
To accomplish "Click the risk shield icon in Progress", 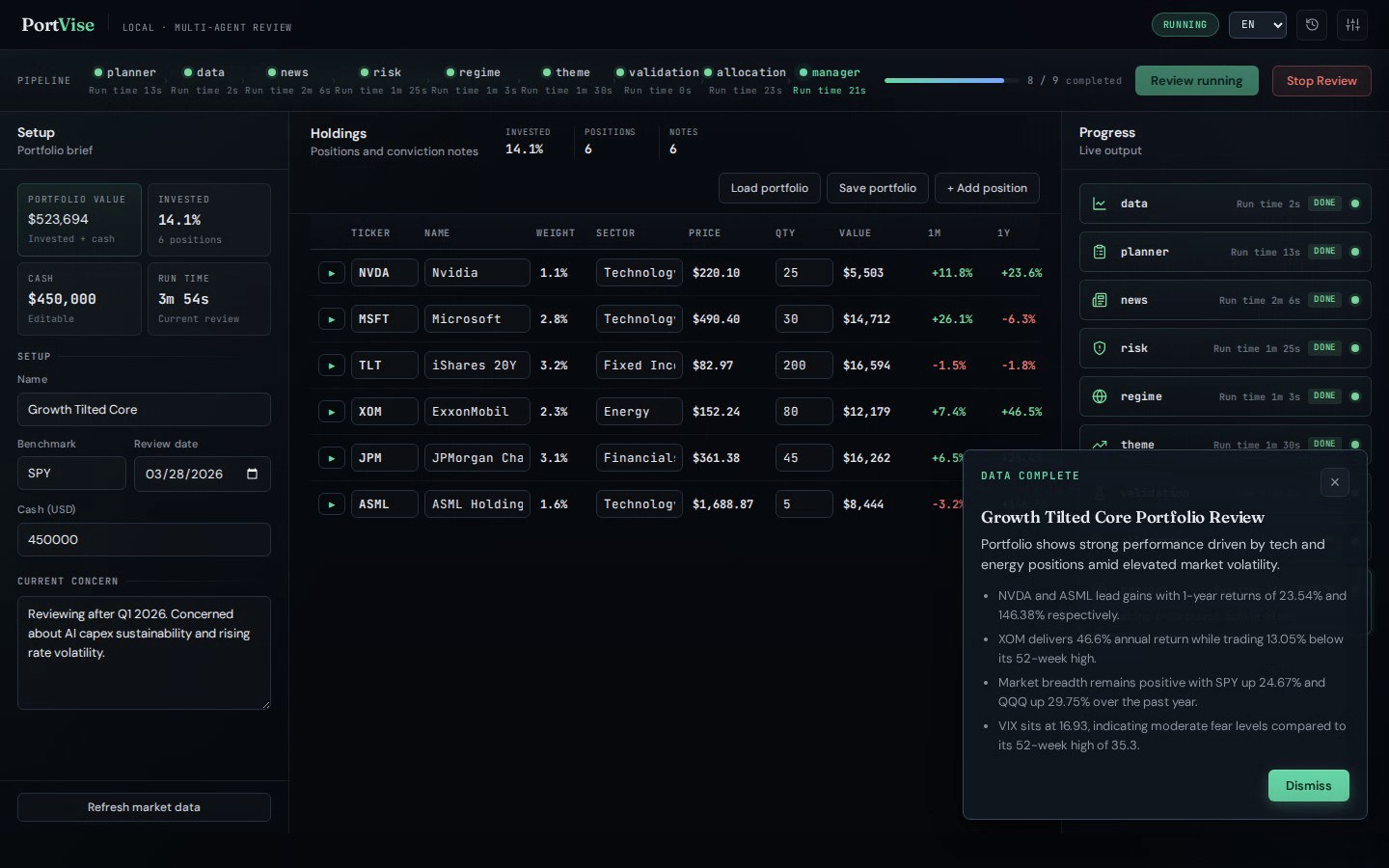I will [x=1100, y=348].
